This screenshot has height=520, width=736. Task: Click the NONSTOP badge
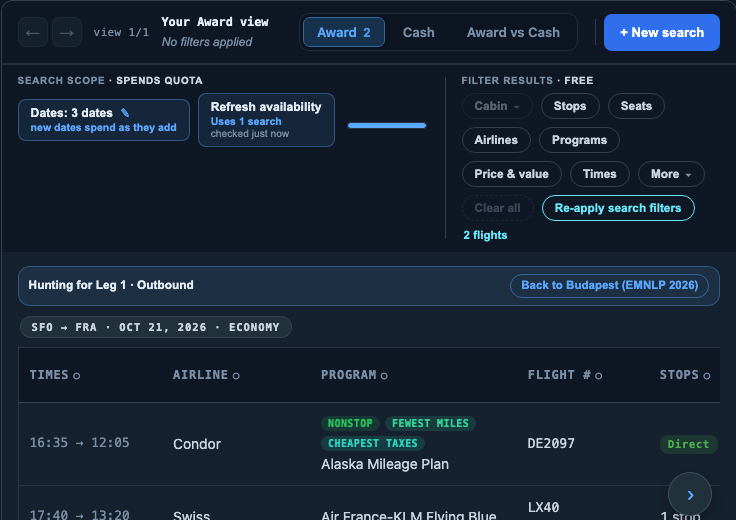[x=350, y=423]
